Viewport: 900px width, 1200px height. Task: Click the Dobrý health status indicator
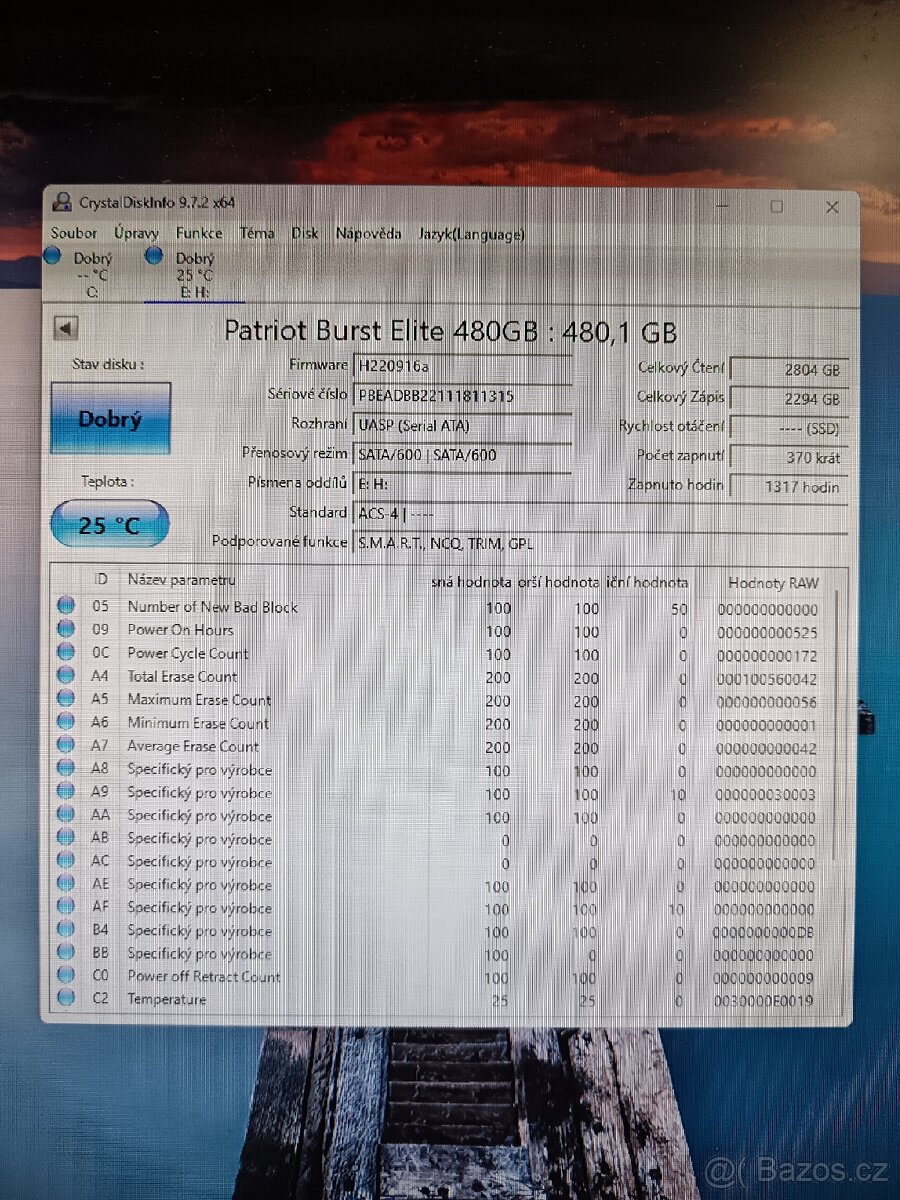(110, 419)
